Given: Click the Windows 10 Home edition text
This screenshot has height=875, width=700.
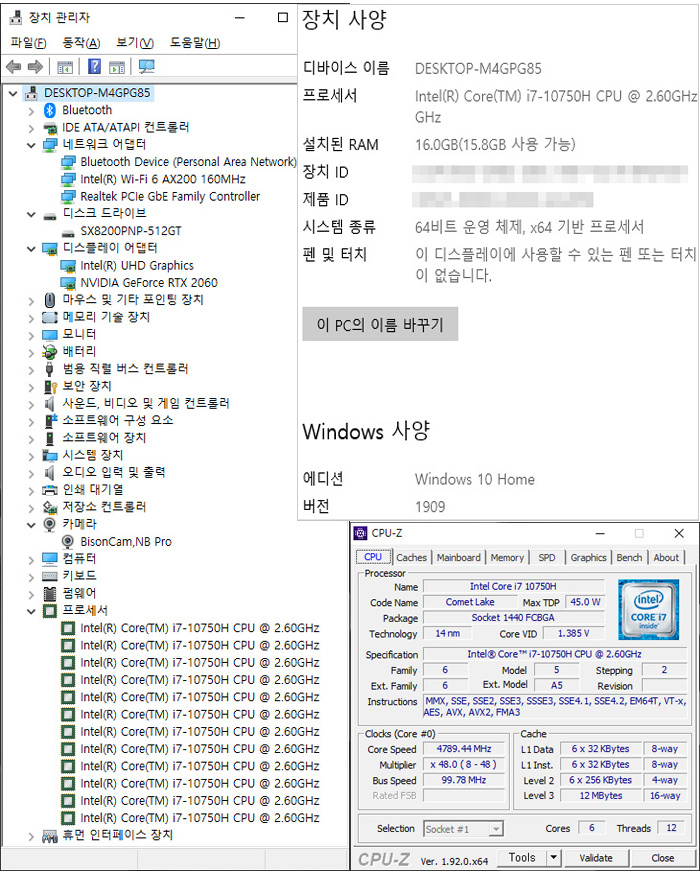Looking at the screenshot, I should (474, 479).
